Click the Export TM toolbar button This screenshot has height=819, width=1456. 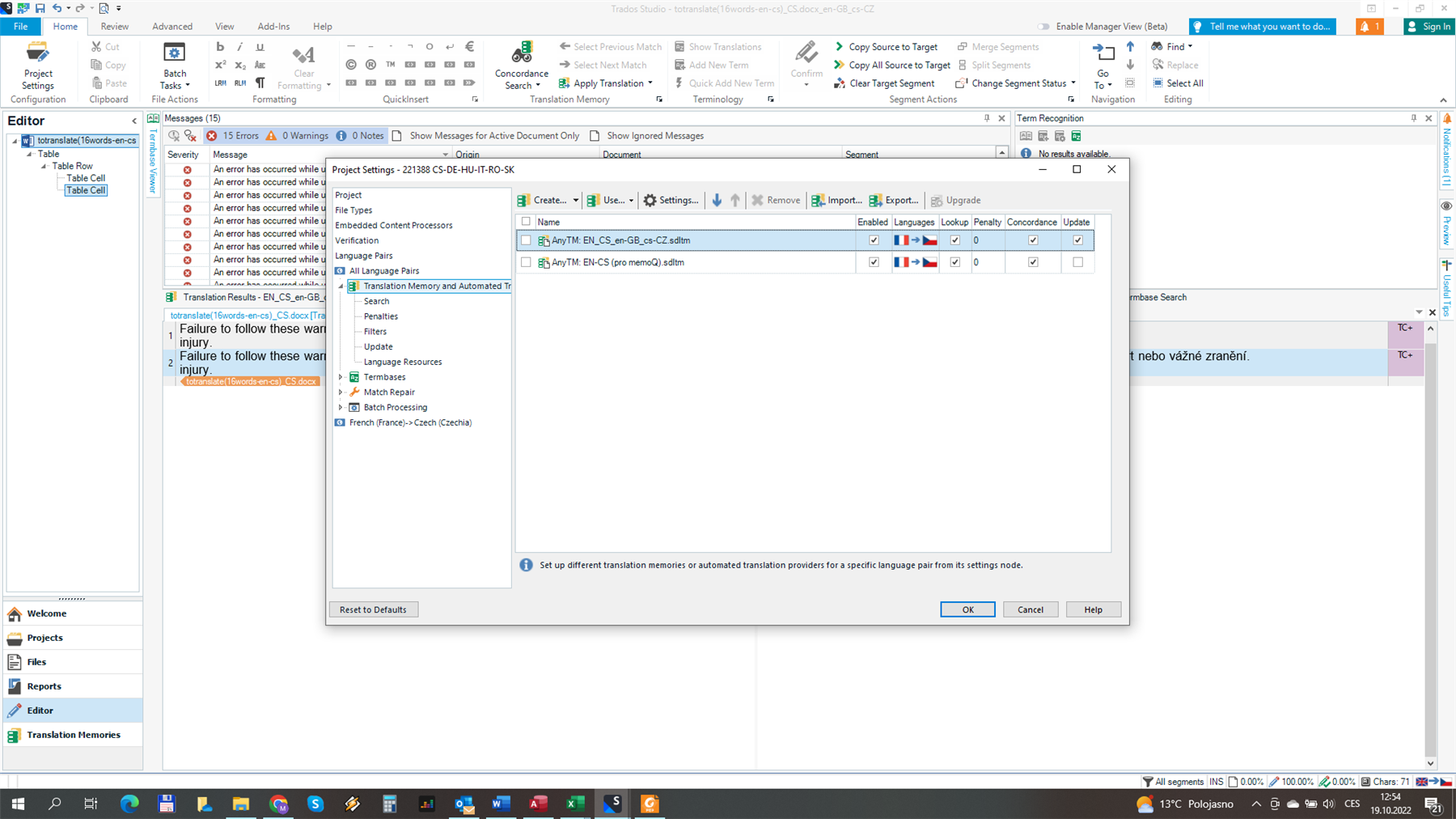(894, 200)
